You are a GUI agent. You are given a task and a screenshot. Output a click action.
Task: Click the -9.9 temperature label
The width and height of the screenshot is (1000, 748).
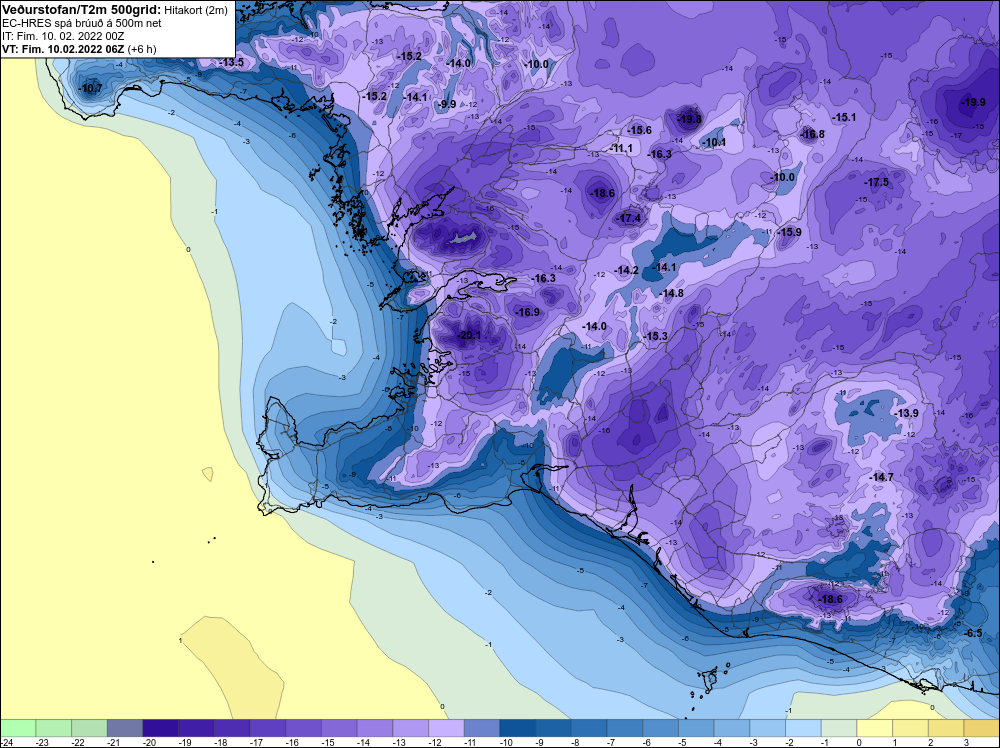[x=448, y=104]
